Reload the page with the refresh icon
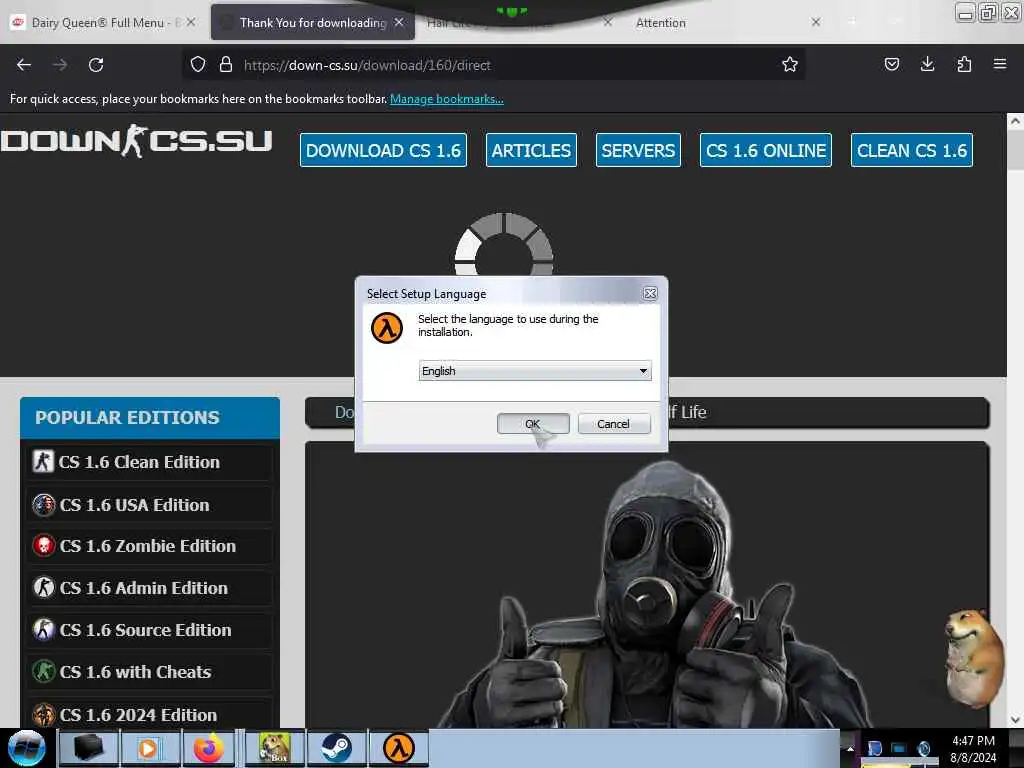Image resolution: width=1024 pixels, height=768 pixels. pos(96,65)
